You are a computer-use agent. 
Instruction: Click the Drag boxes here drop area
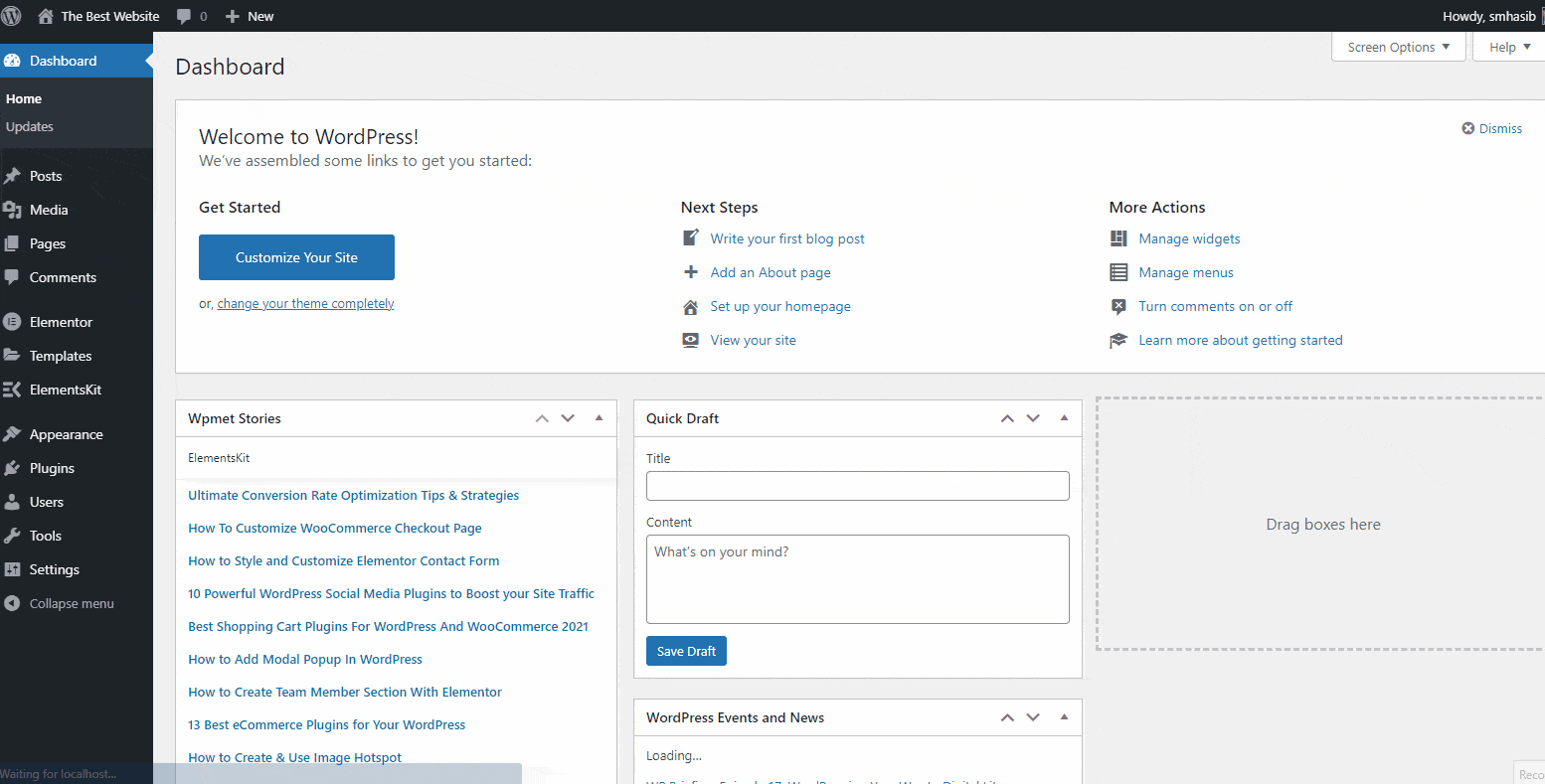pos(1321,525)
